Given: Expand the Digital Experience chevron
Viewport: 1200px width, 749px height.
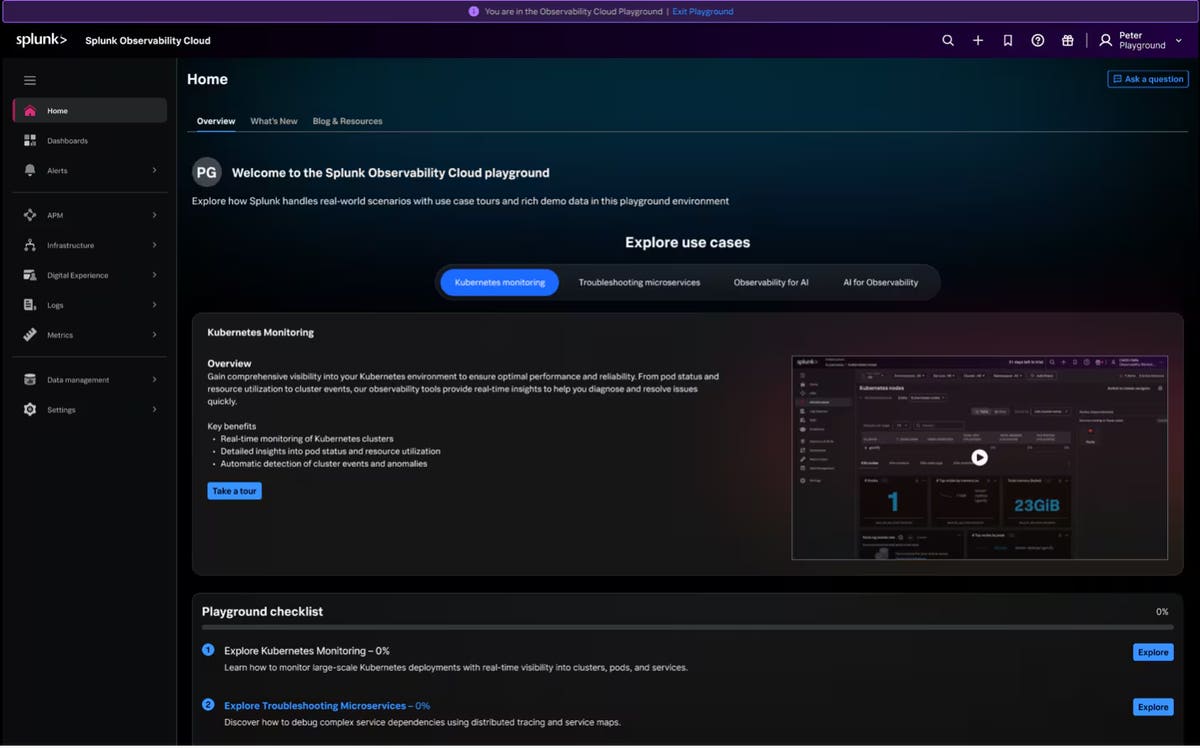Looking at the screenshot, I should 154,275.
